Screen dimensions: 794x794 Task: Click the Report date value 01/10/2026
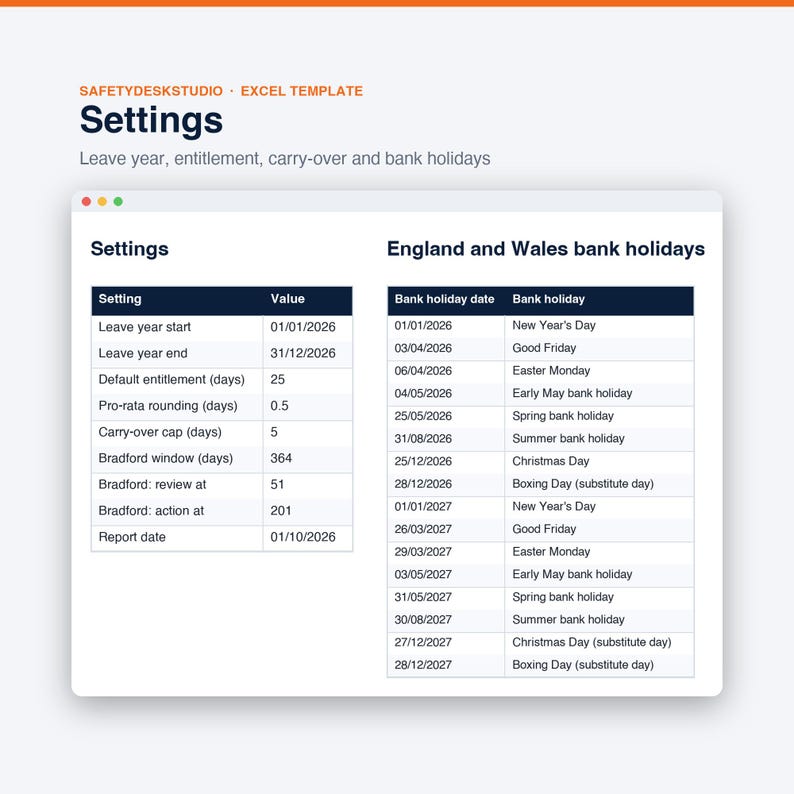[x=303, y=537]
